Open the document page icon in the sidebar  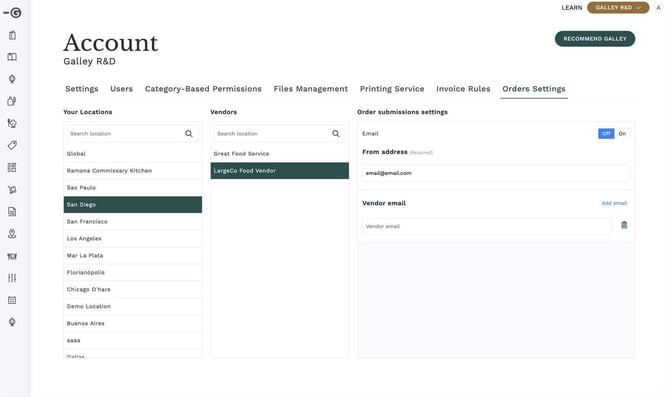click(x=12, y=212)
